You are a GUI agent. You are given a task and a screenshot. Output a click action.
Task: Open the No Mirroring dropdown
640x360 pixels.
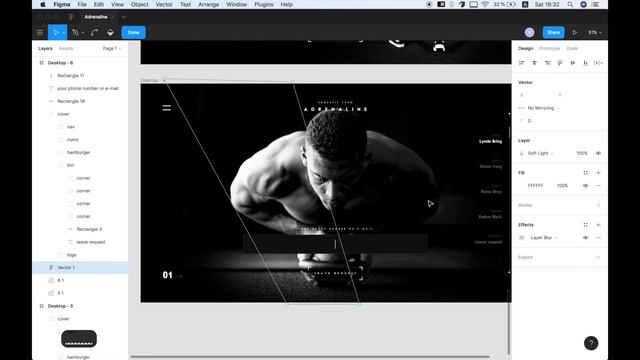coord(543,108)
